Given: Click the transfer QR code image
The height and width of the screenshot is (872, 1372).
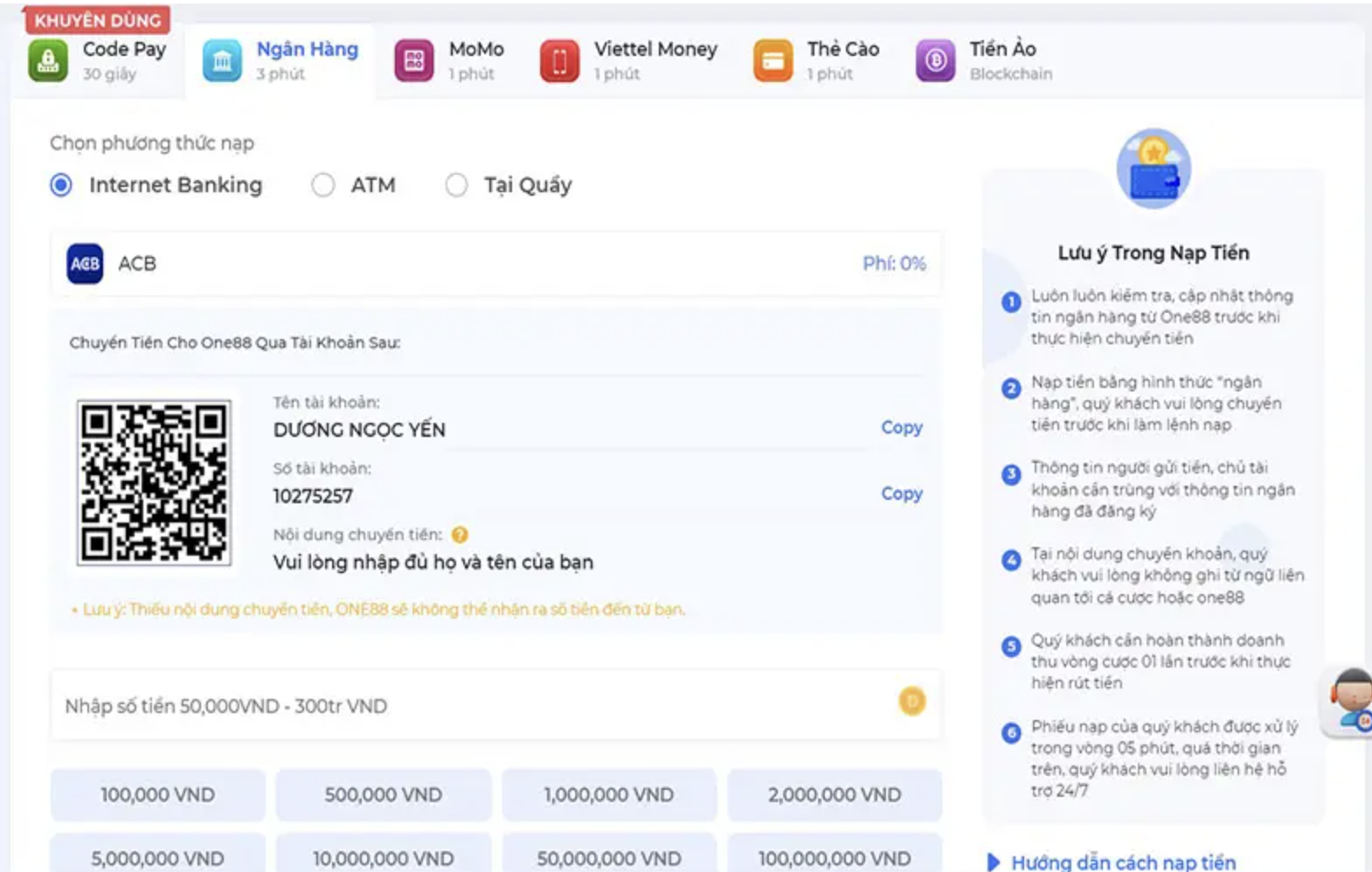Looking at the screenshot, I should [154, 483].
